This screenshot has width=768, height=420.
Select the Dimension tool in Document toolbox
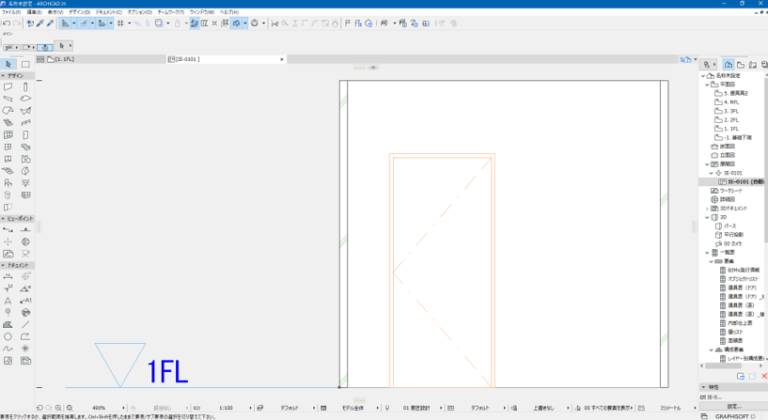tap(8, 276)
